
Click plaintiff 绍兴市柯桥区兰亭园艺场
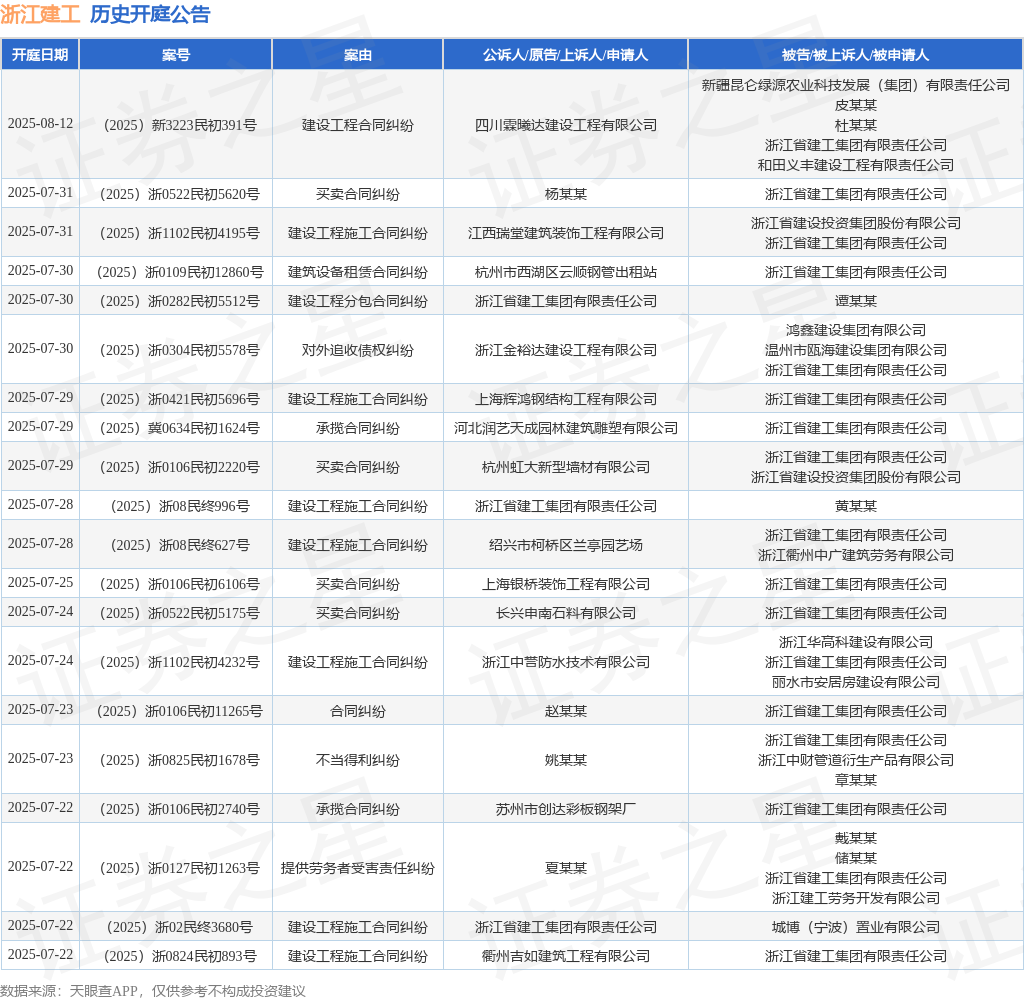(x=566, y=545)
